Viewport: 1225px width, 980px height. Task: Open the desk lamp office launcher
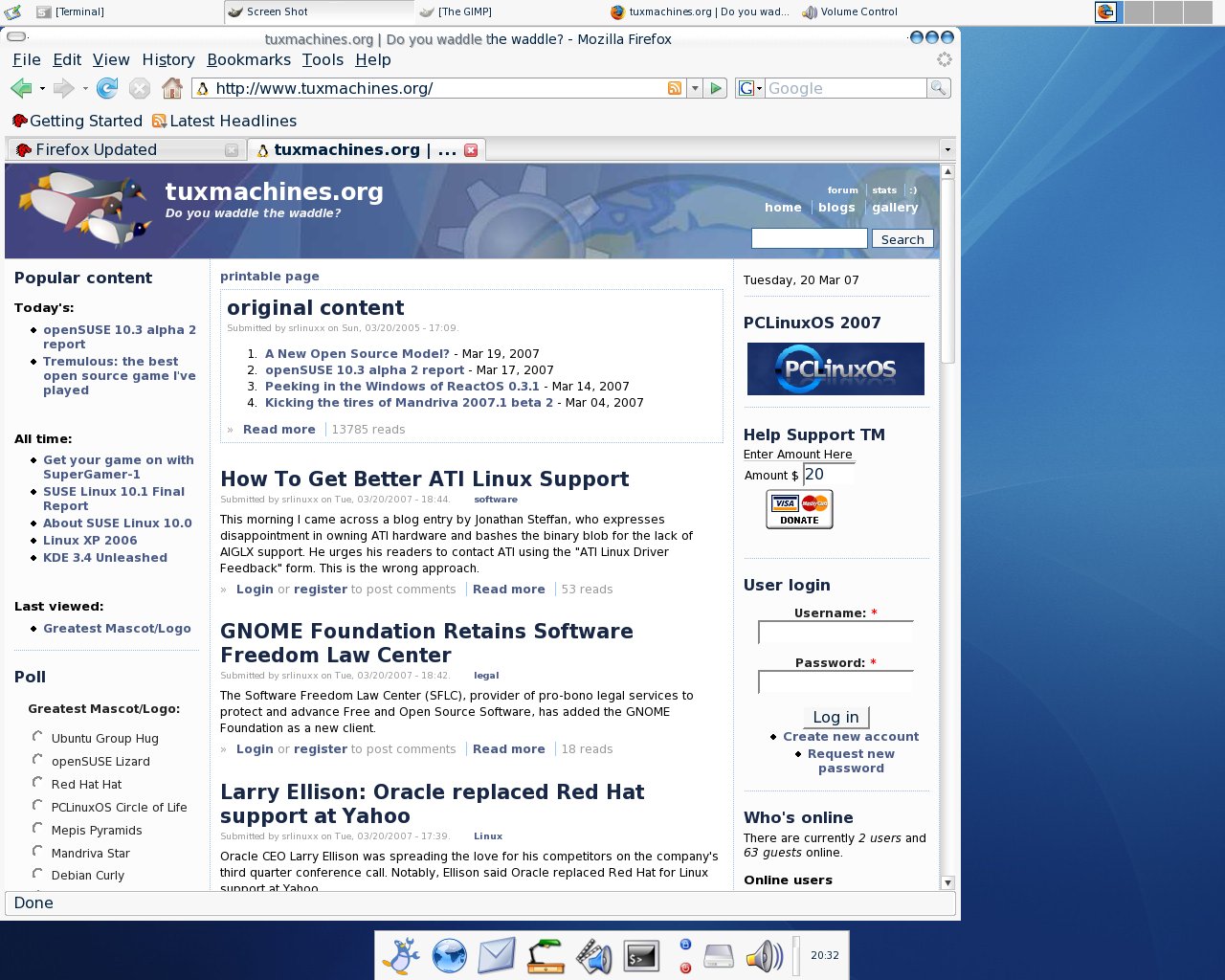pyautogui.click(x=546, y=955)
